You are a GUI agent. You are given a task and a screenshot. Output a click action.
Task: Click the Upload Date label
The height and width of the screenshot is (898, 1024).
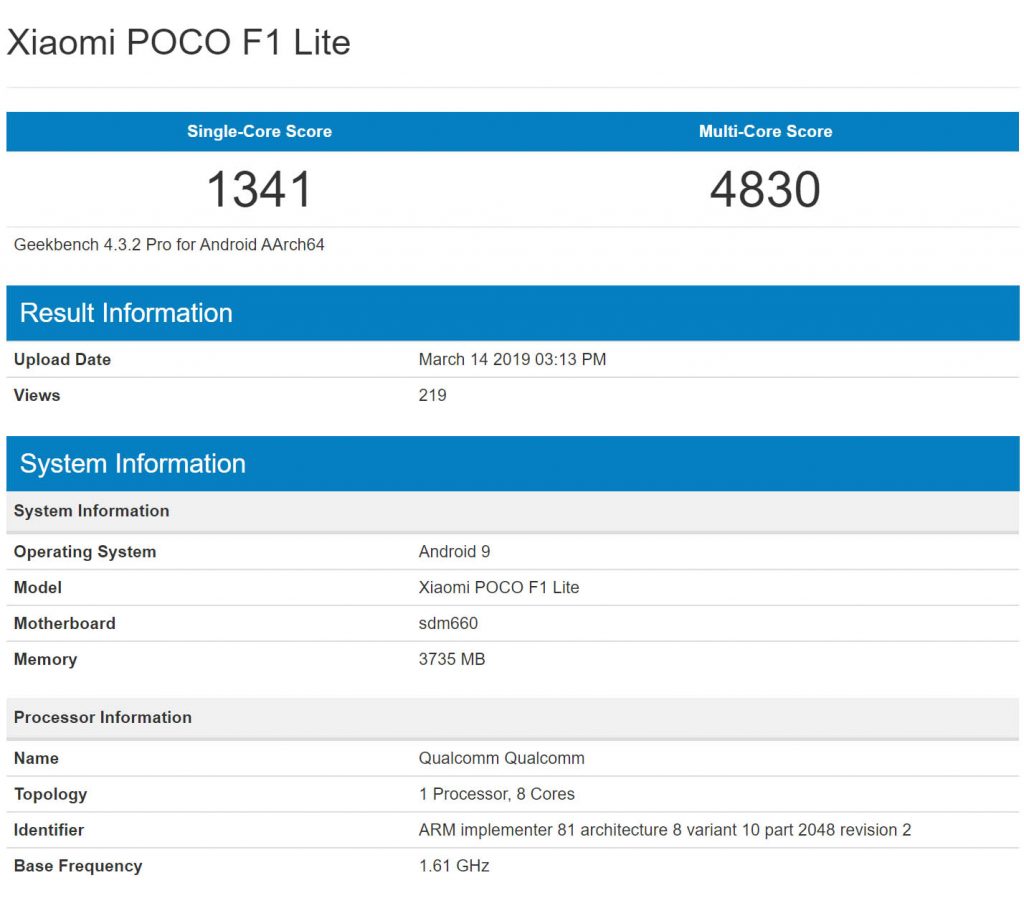(62, 360)
